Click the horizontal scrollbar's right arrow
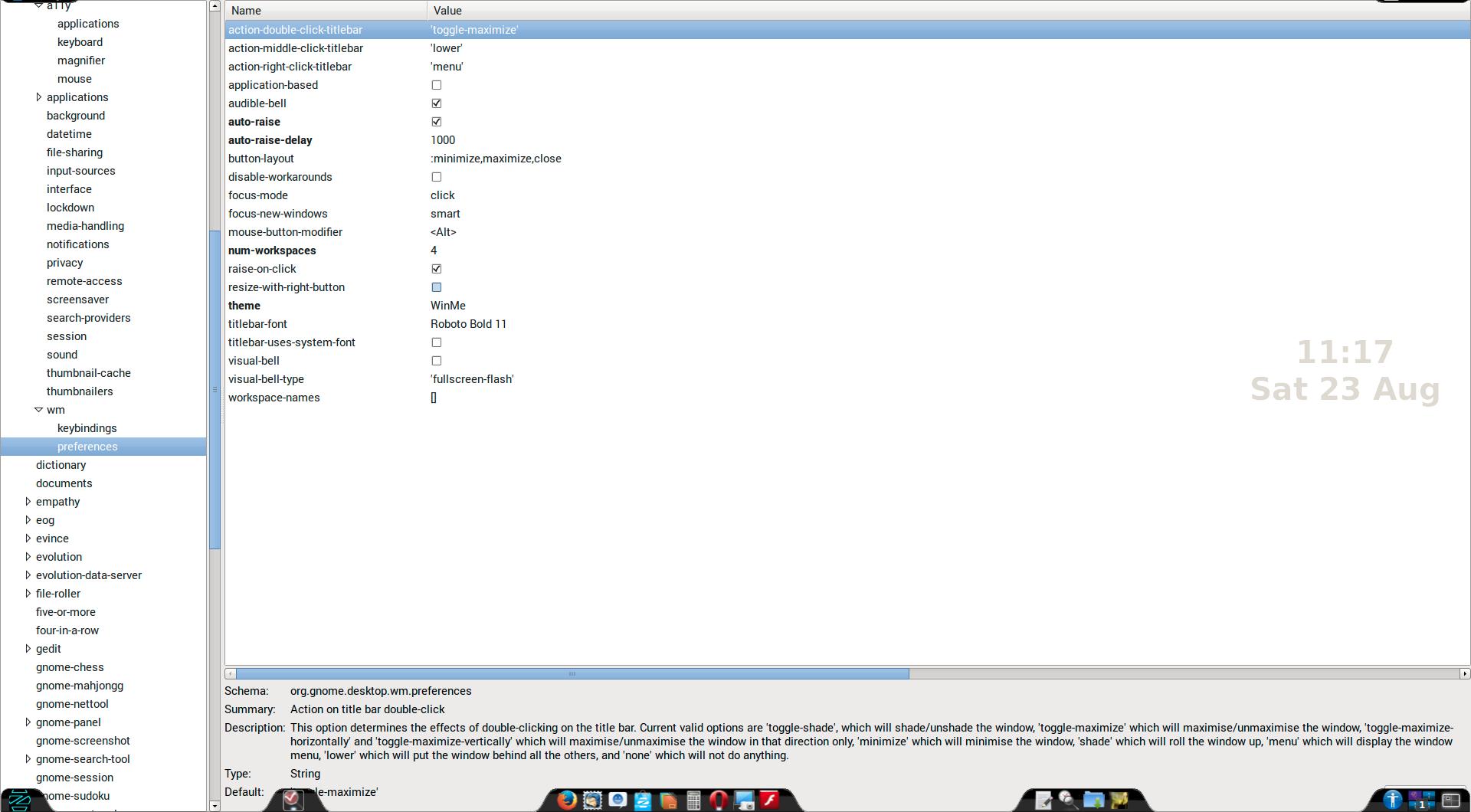This screenshot has width=1471, height=812. click(1464, 673)
